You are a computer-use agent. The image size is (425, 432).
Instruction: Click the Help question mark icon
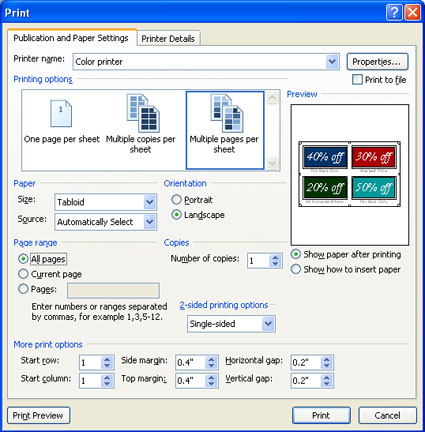394,13
